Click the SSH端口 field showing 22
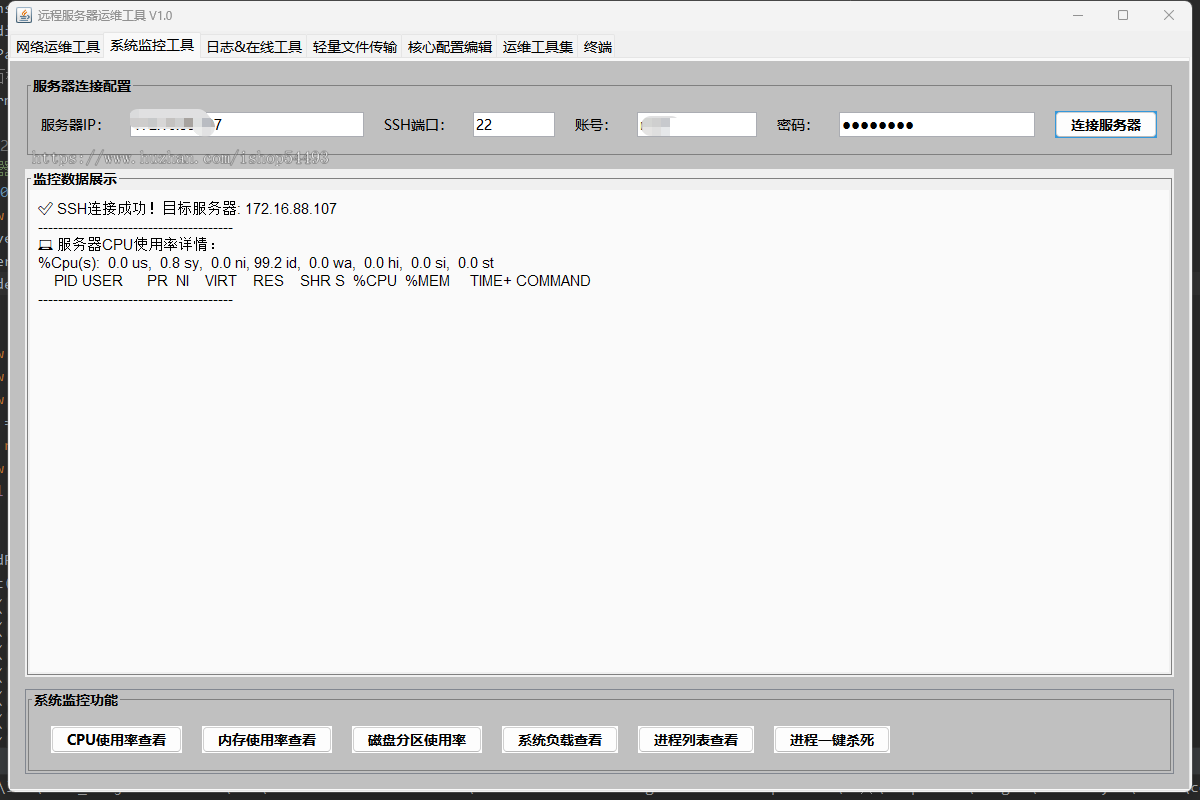This screenshot has width=1200, height=800. point(514,125)
